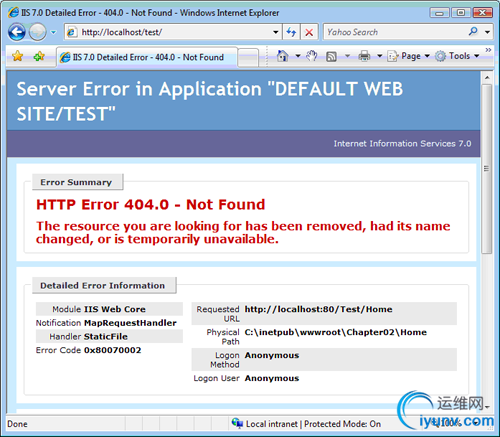The height and width of the screenshot is (437, 500).
Task: Print the page with the printer icon
Action: pos(364,56)
